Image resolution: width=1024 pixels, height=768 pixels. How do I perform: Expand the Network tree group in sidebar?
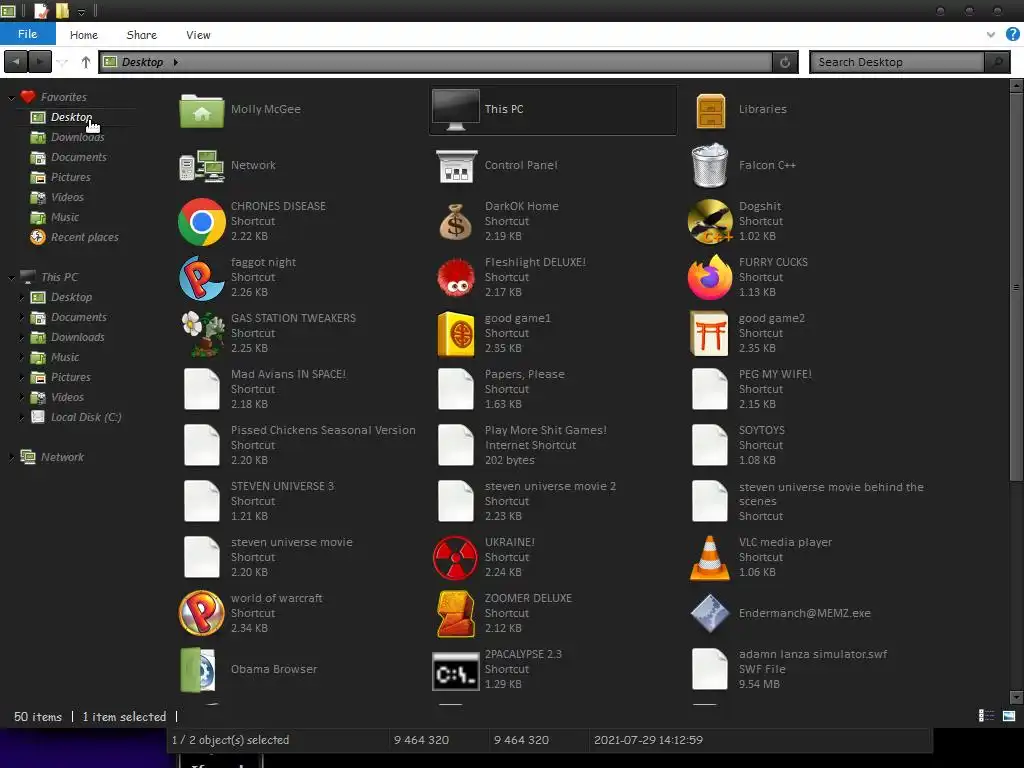point(11,458)
